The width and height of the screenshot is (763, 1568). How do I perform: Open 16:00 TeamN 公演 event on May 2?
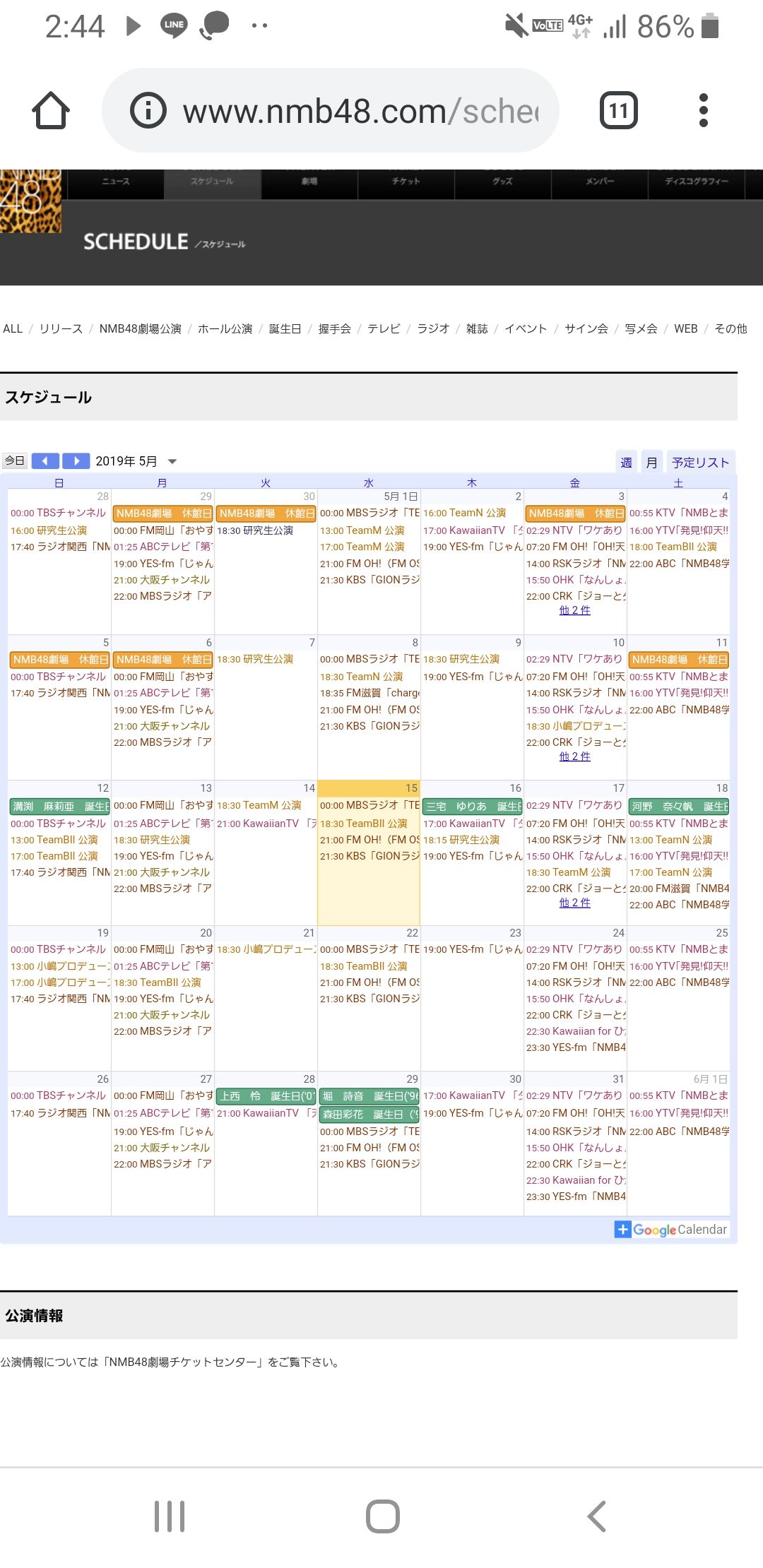[x=465, y=513]
